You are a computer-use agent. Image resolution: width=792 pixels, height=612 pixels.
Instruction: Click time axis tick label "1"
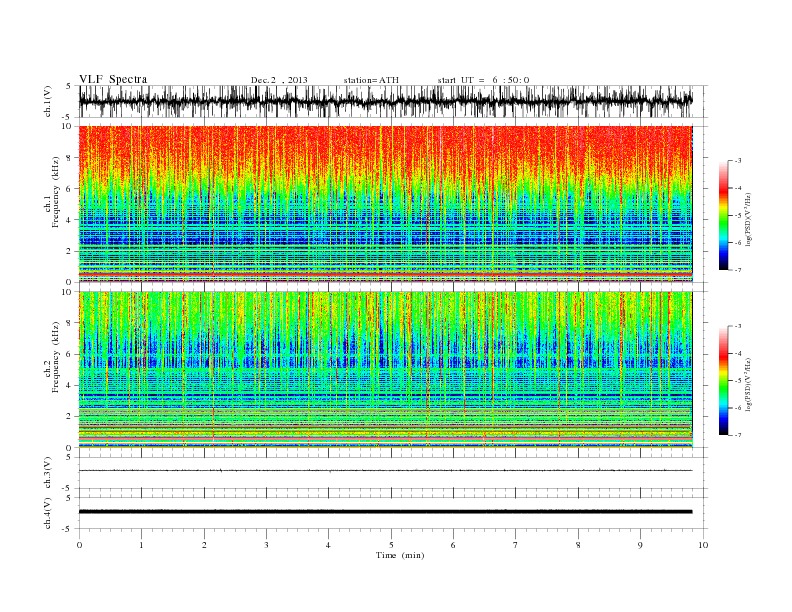[141, 545]
